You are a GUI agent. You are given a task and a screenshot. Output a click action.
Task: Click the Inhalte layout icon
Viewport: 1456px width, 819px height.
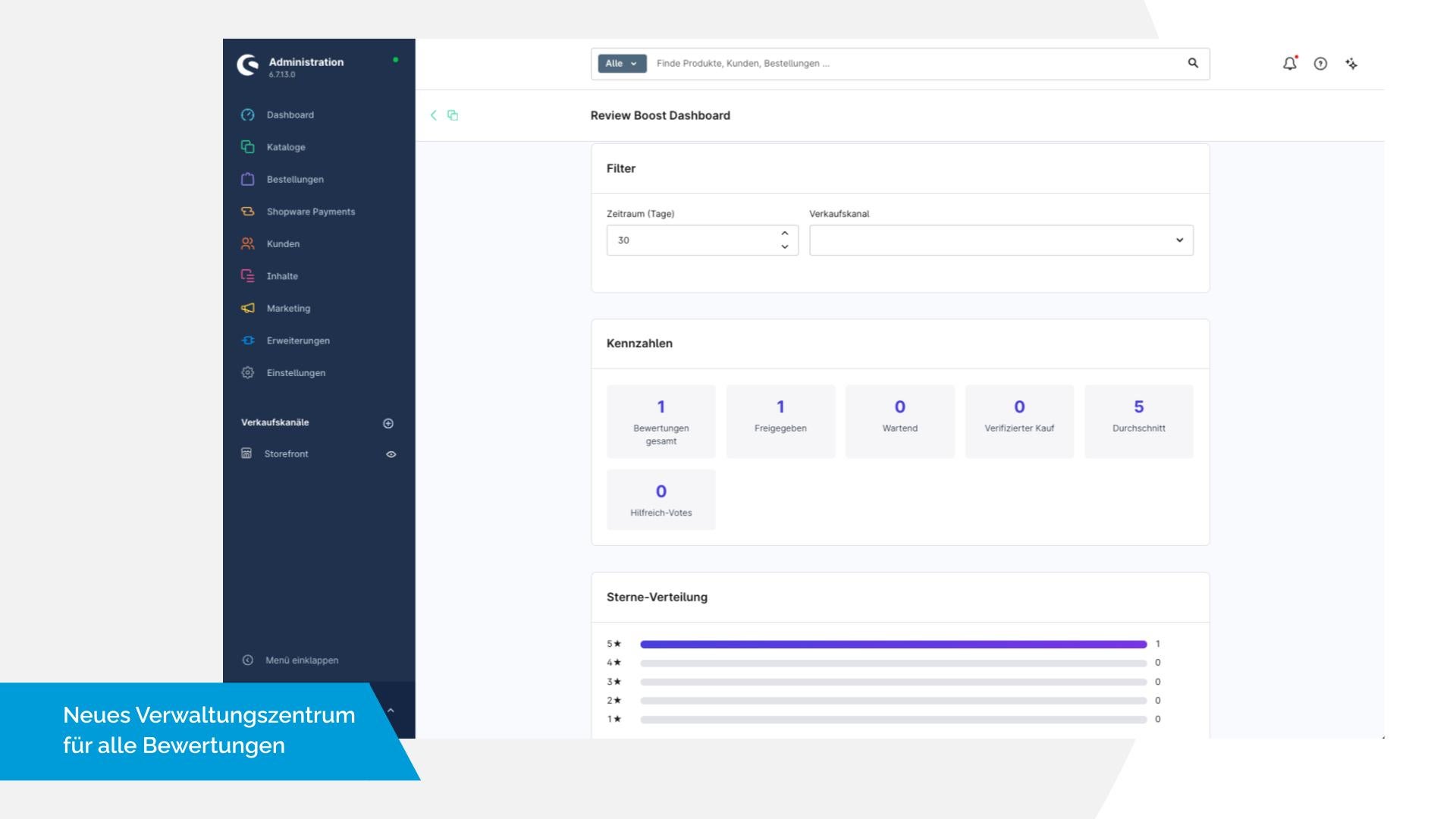click(247, 276)
